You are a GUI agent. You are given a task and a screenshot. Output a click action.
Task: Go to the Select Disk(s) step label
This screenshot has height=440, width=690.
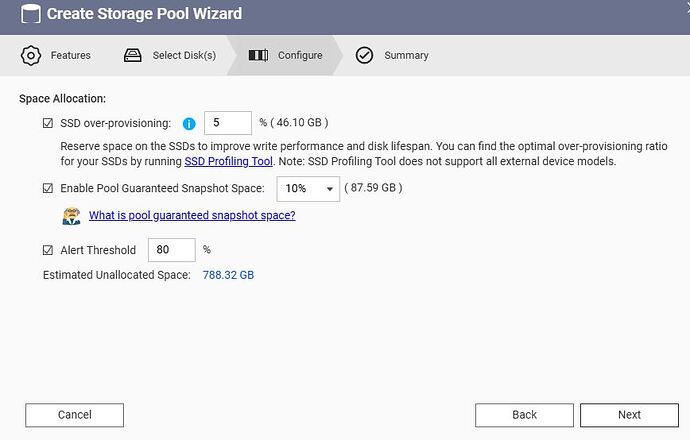[184, 55]
